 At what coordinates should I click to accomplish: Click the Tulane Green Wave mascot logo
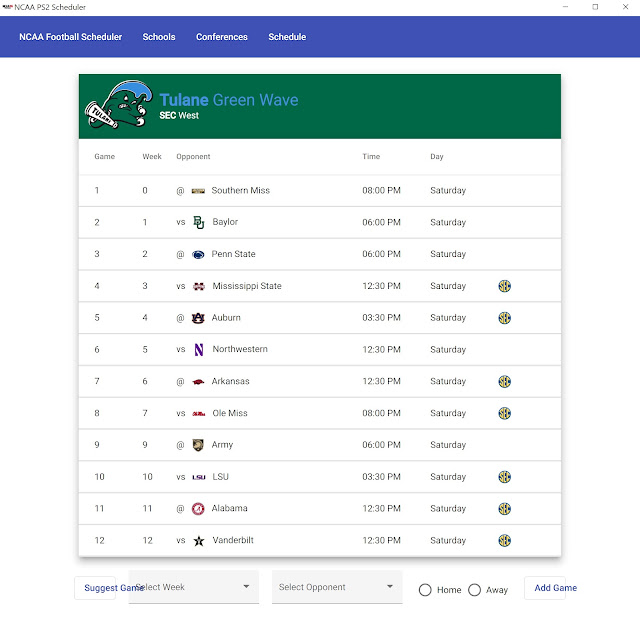click(x=119, y=105)
